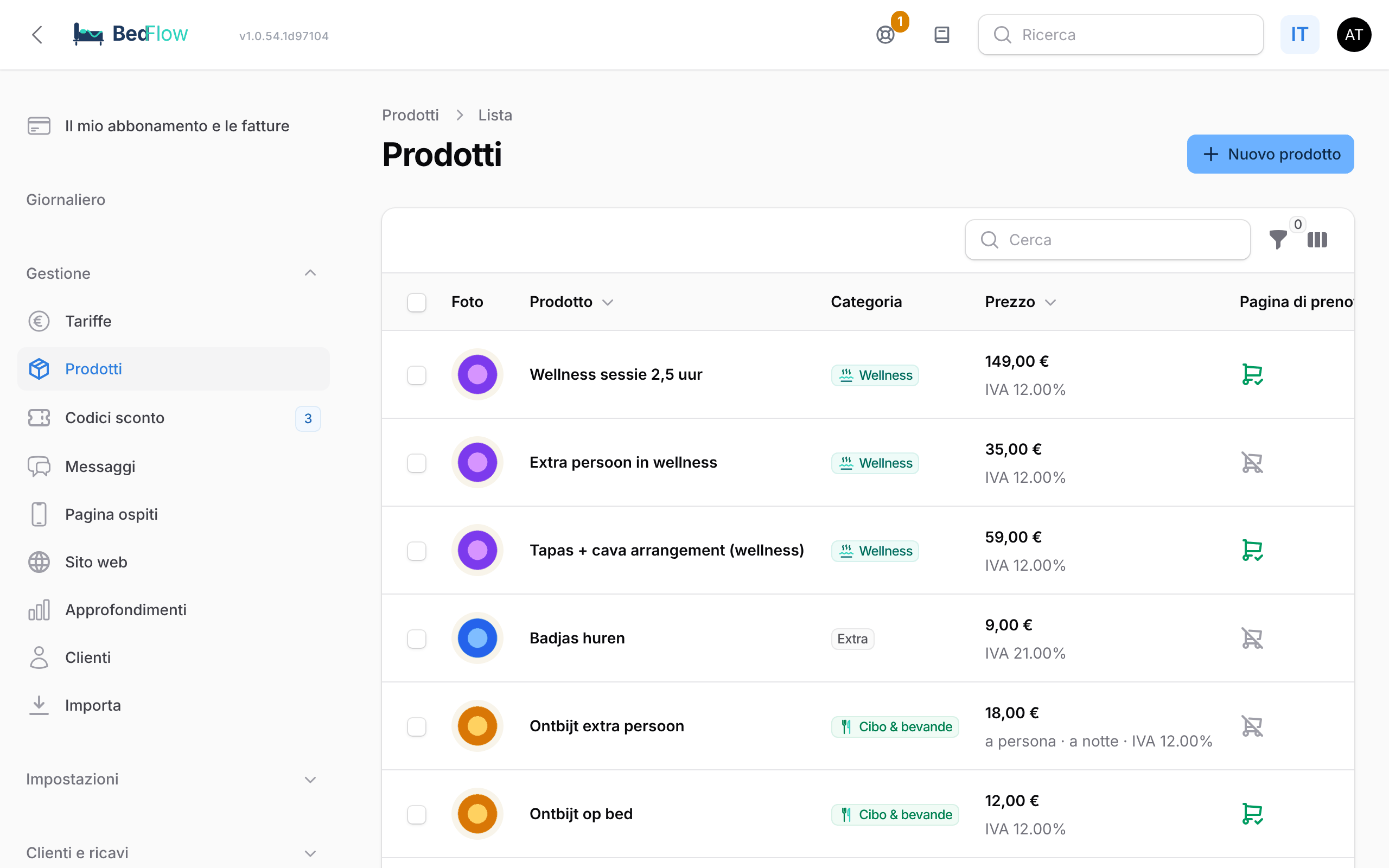Select the checkbox for Extra persoon in wellness

417,463
